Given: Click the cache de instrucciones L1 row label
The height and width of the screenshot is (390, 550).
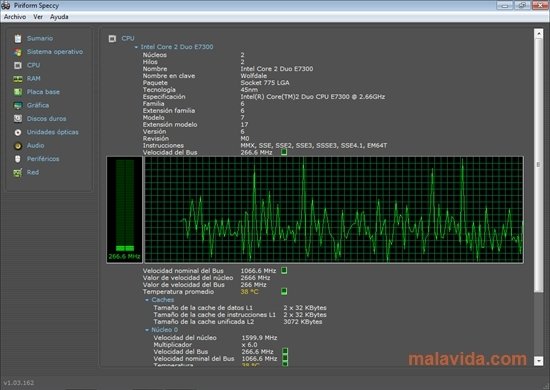Looking at the screenshot, I should (x=214, y=315).
